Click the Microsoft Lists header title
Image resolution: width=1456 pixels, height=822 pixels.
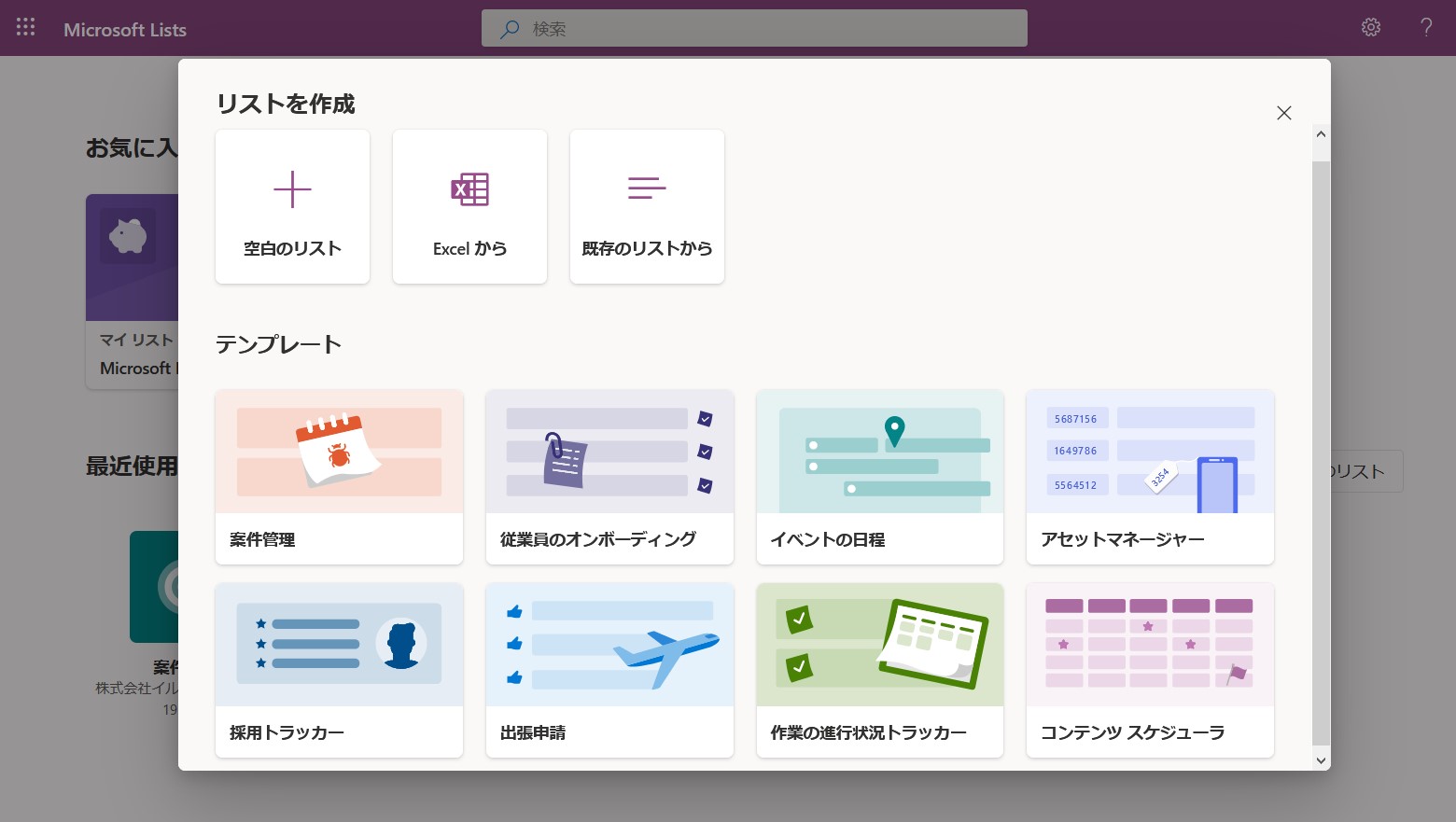coord(125,29)
